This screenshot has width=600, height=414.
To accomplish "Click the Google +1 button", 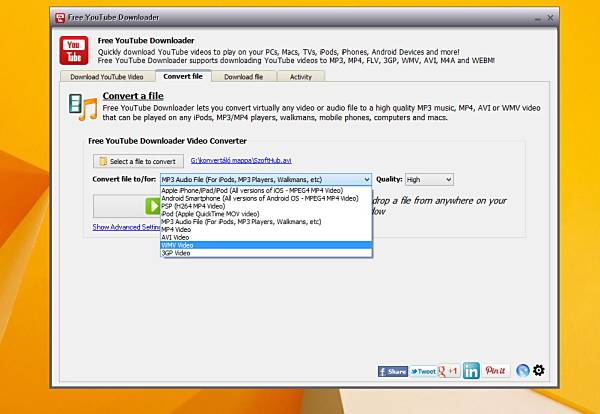I will pos(448,371).
